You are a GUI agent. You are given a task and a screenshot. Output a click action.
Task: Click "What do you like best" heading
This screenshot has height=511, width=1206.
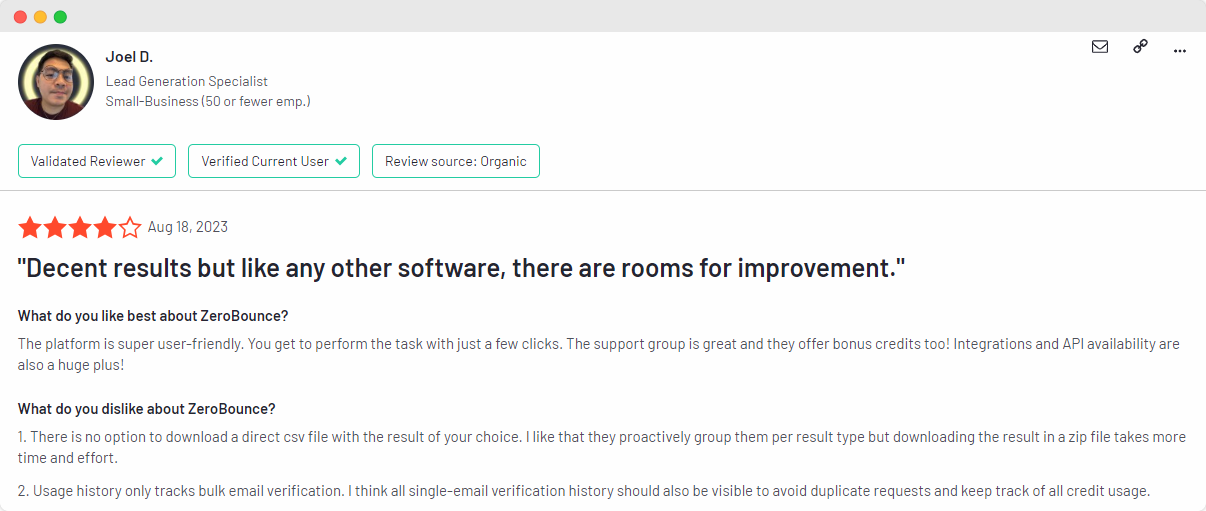point(153,316)
